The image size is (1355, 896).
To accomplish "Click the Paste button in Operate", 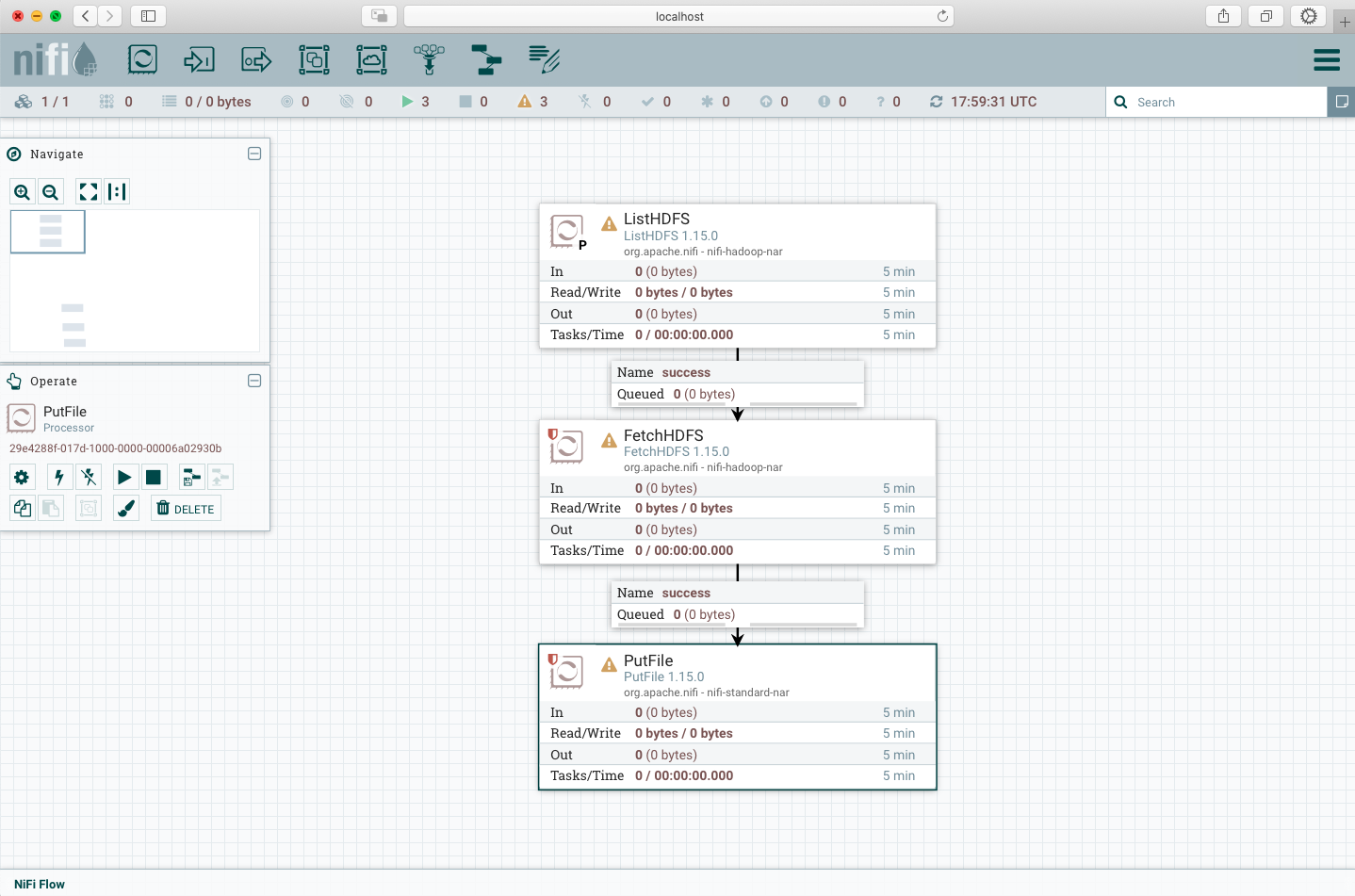I will (x=51, y=509).
